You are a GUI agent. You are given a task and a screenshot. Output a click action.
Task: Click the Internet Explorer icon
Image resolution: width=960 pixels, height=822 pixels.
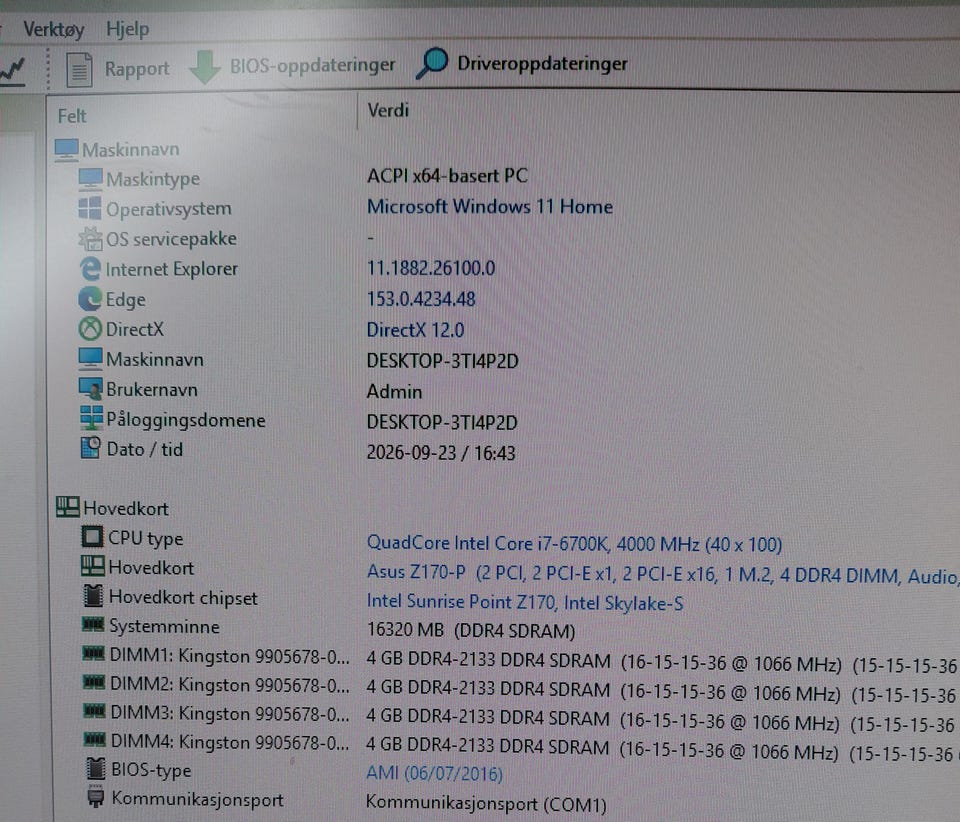(x=91, y=269)
